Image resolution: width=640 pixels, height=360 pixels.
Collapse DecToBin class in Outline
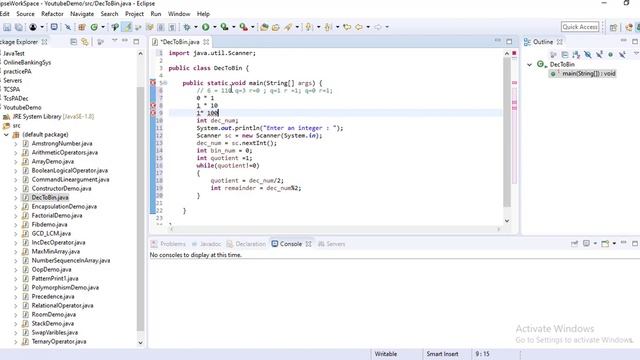click(529, 64)
